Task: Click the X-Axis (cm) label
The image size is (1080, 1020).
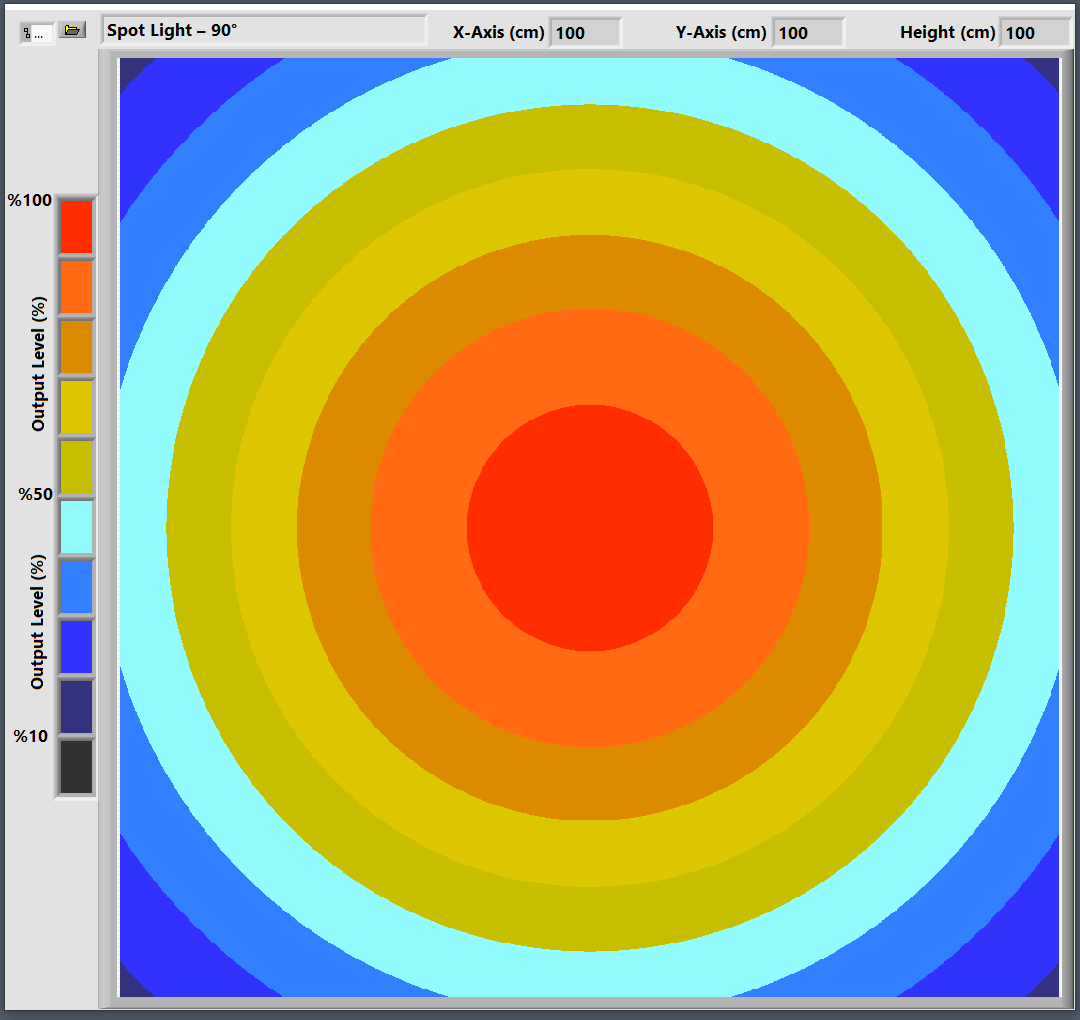Action: (x=498, y=32)
